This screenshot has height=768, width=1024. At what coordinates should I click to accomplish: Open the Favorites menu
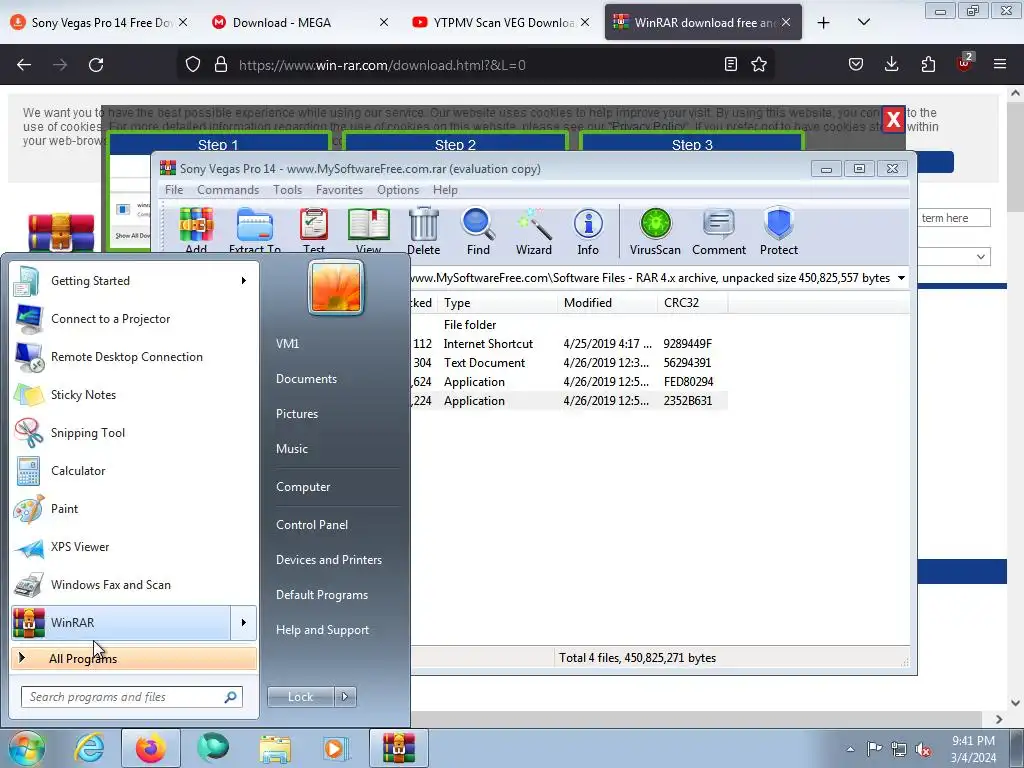click(x=339, y=190)
